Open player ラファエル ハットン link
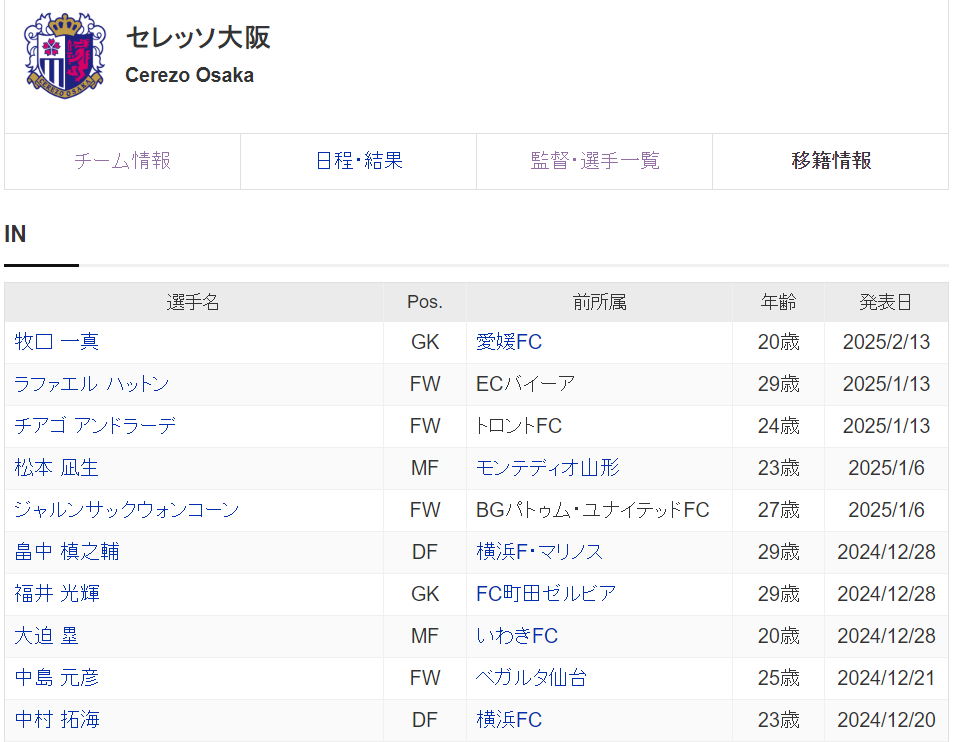954x742 pixels. pos(91,384)
